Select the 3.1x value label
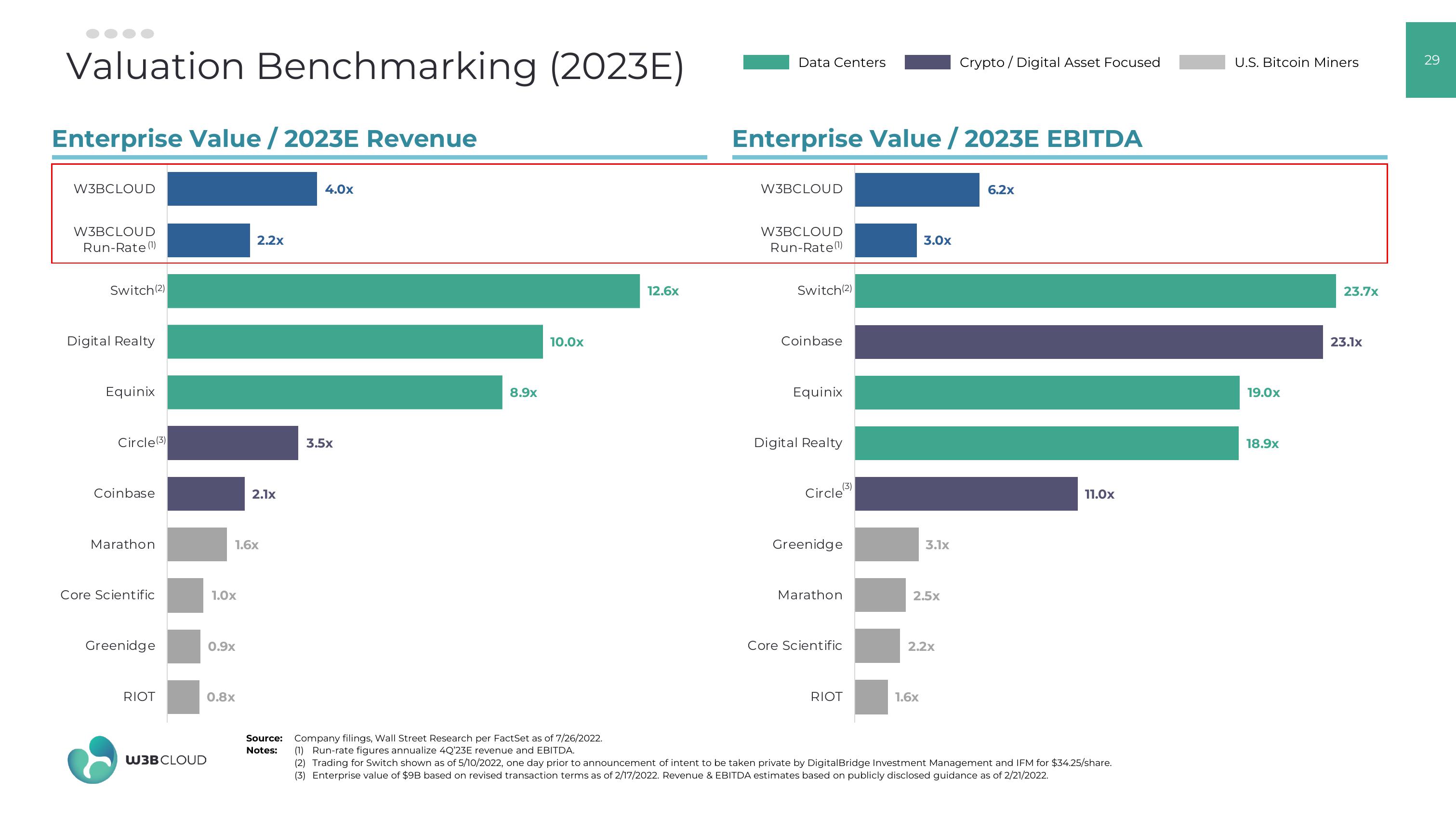 [937, 545]
